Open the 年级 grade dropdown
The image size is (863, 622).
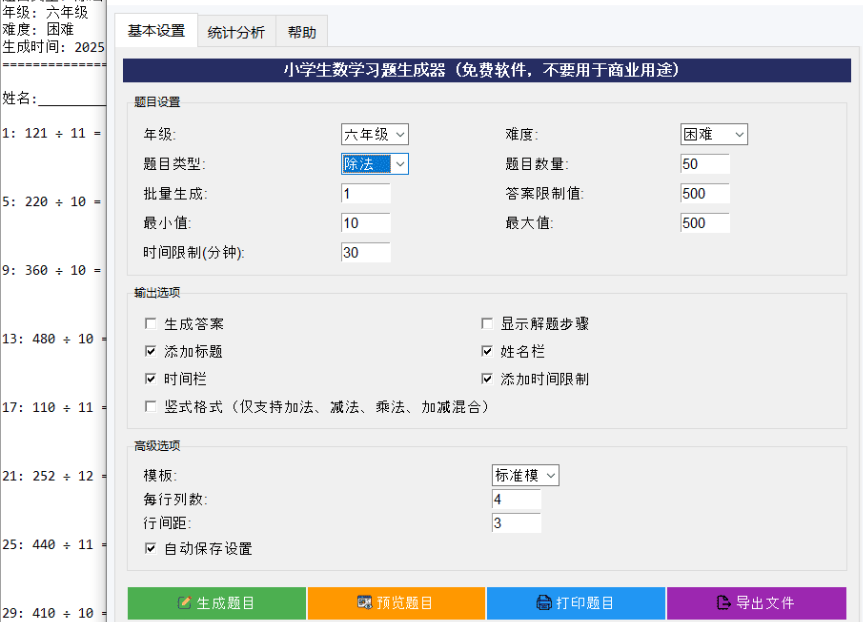point(374,134)
